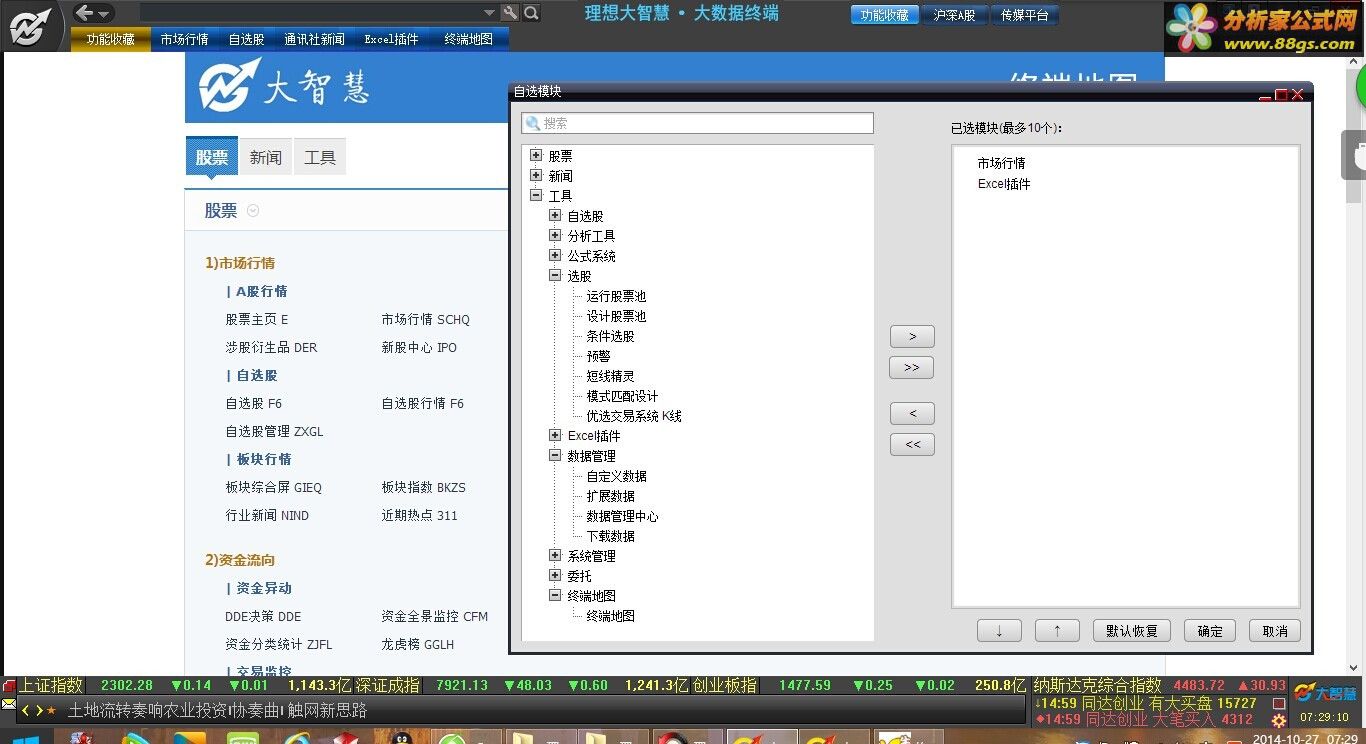The height and width of the screenshot is (744, 1366).
Task: Move selected module down with ↓ button
Action: [999, 631]
